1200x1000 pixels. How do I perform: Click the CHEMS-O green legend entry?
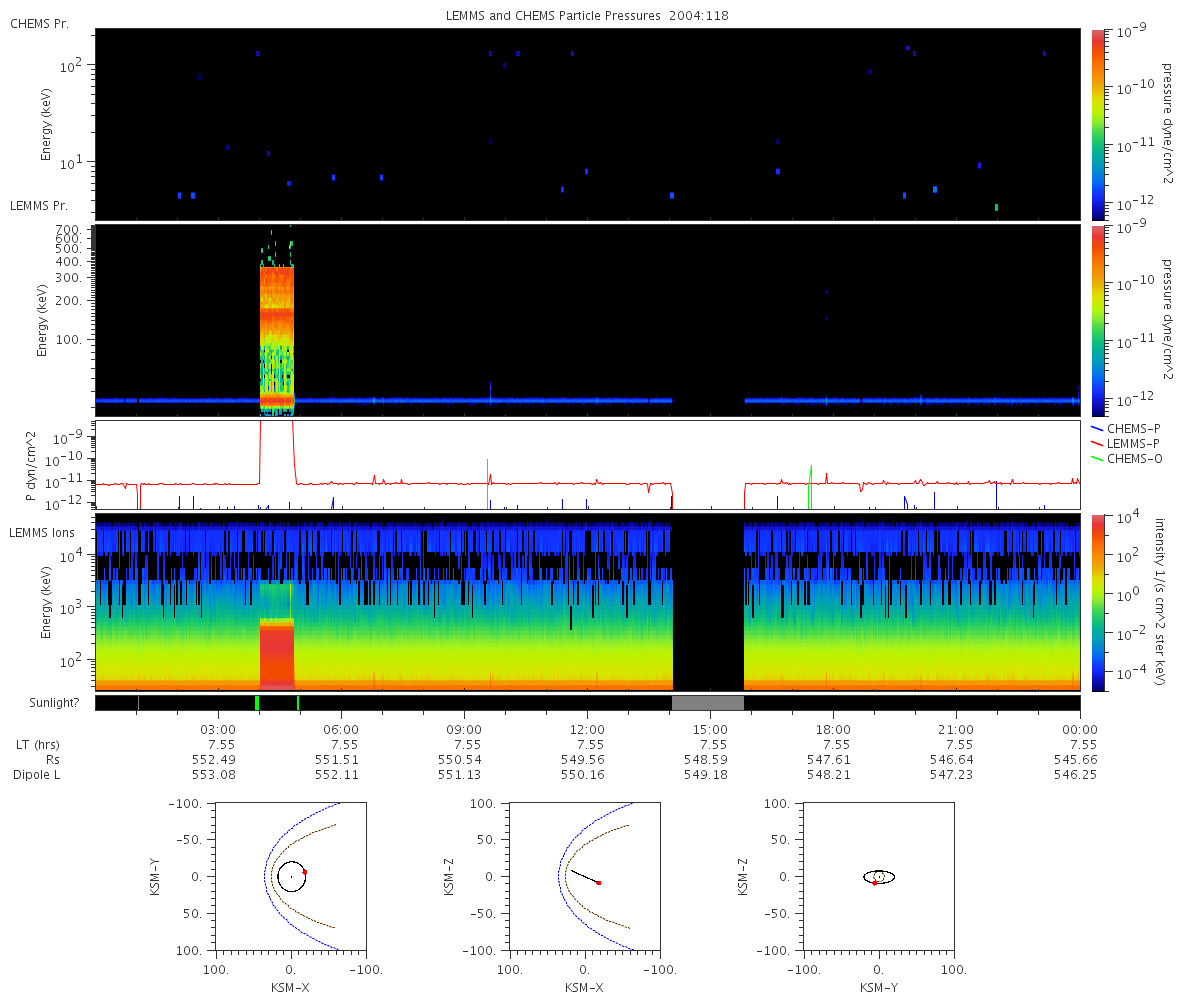tap(1125, 458)
